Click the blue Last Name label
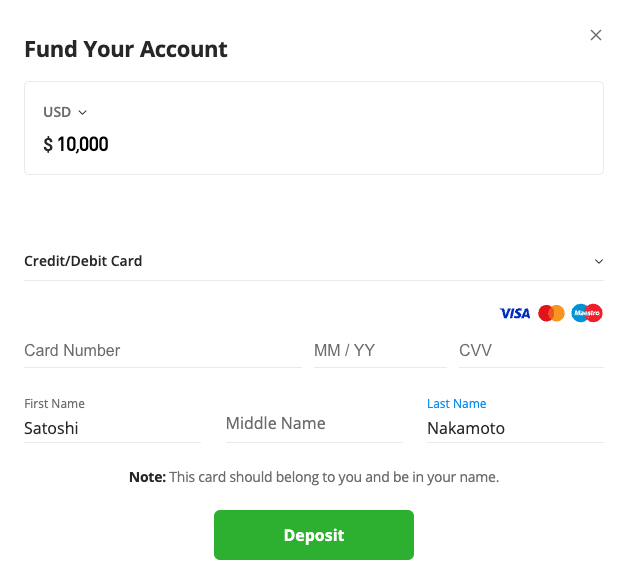The width and height of the screenshot is (629, 586). coord(456,404)
